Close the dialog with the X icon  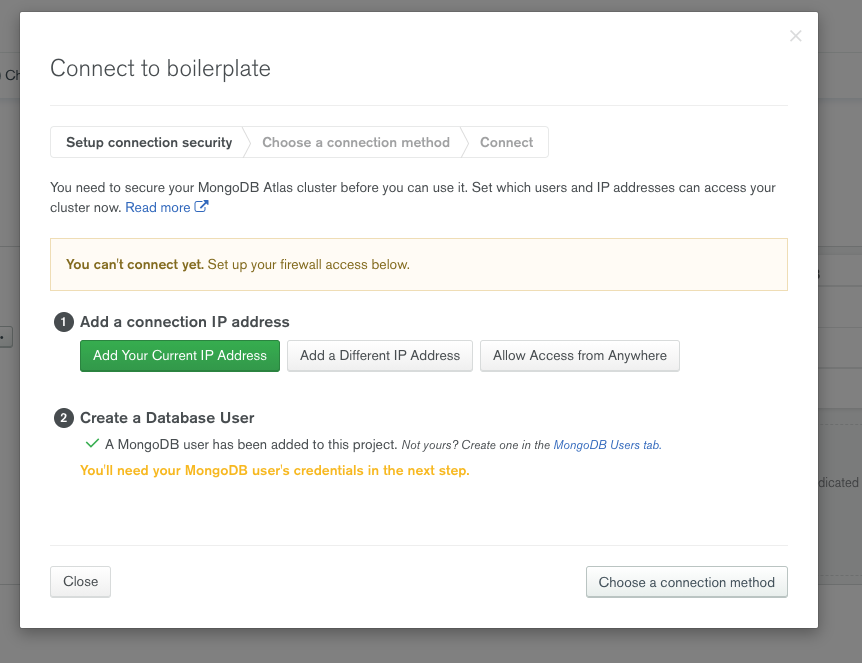tap(795, 36)
